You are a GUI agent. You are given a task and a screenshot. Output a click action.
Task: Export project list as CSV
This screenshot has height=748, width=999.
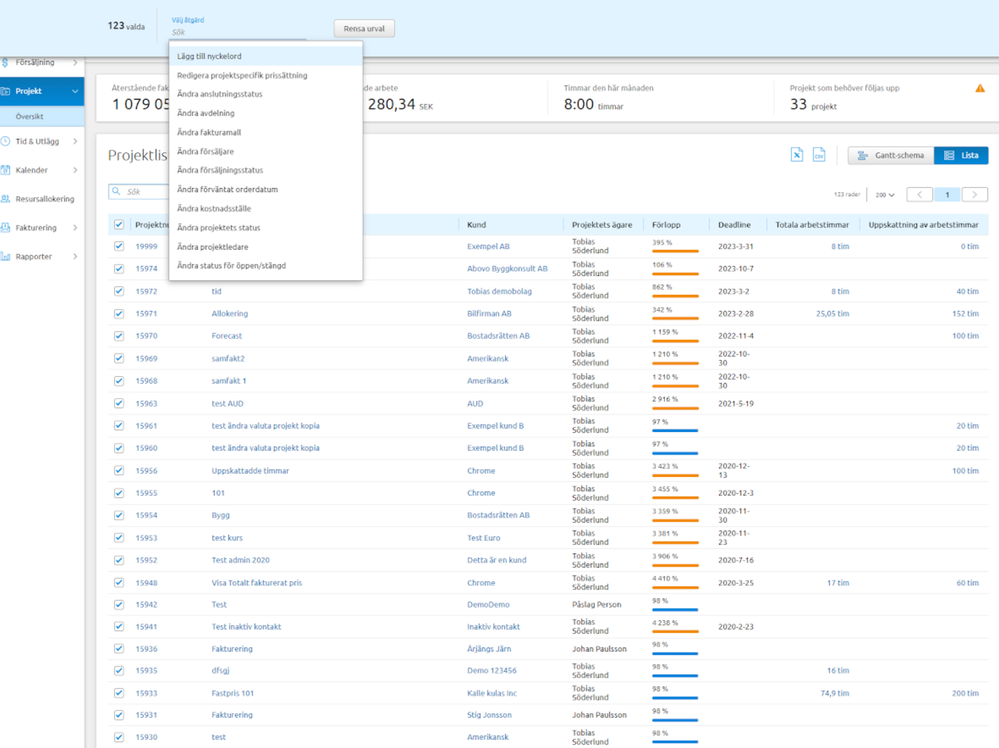pos(818,155)
